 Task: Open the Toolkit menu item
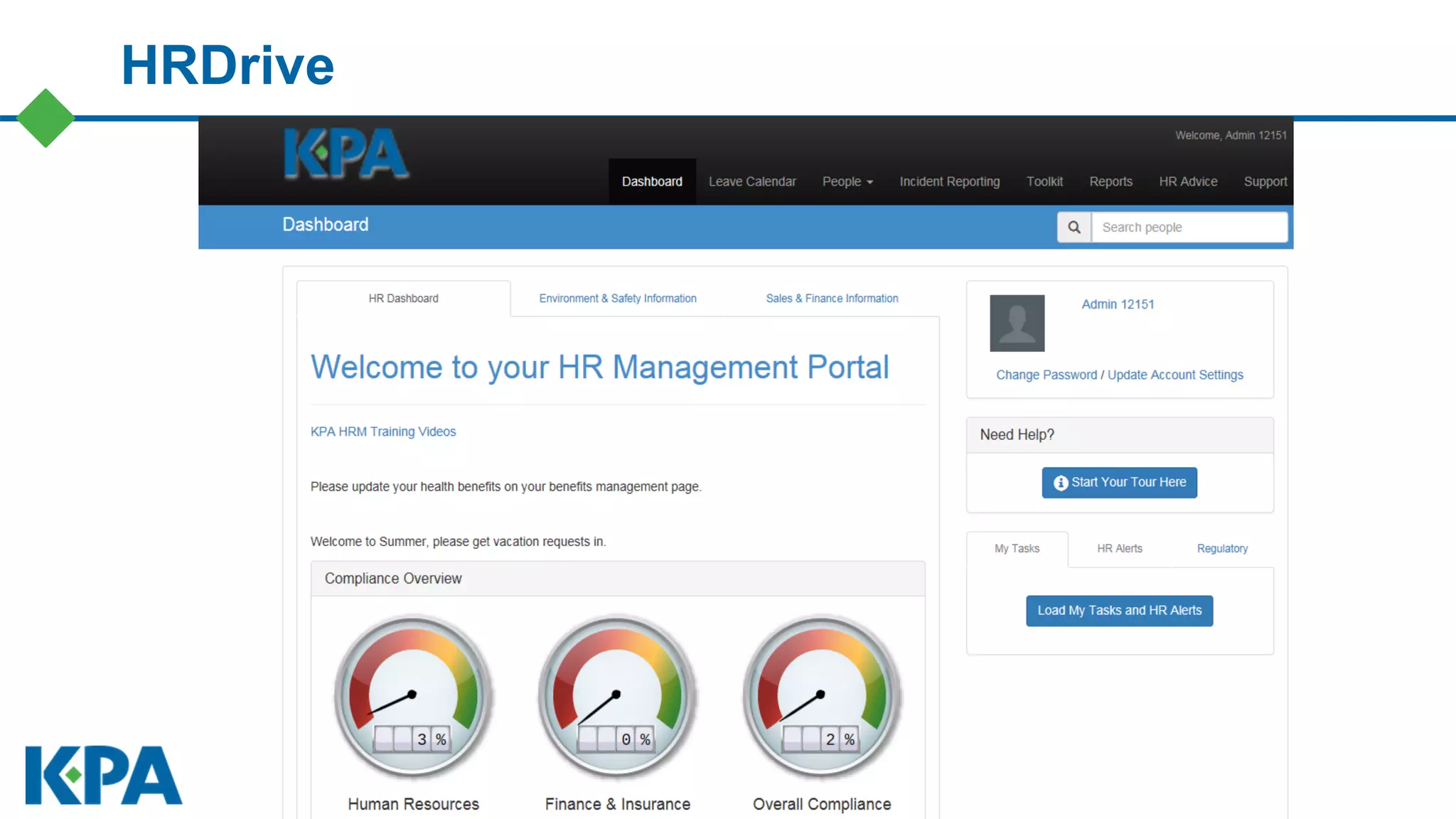pyautogui.click(x=1044, y=182)
